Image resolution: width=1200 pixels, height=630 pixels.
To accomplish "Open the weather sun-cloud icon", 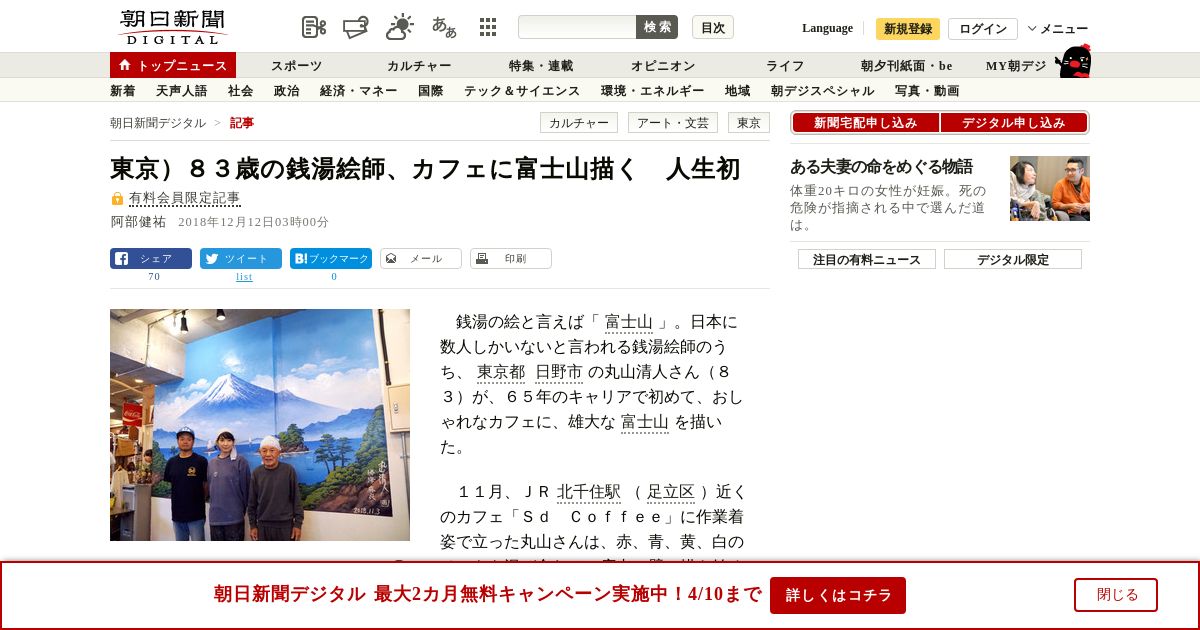I will pos(400,27).
